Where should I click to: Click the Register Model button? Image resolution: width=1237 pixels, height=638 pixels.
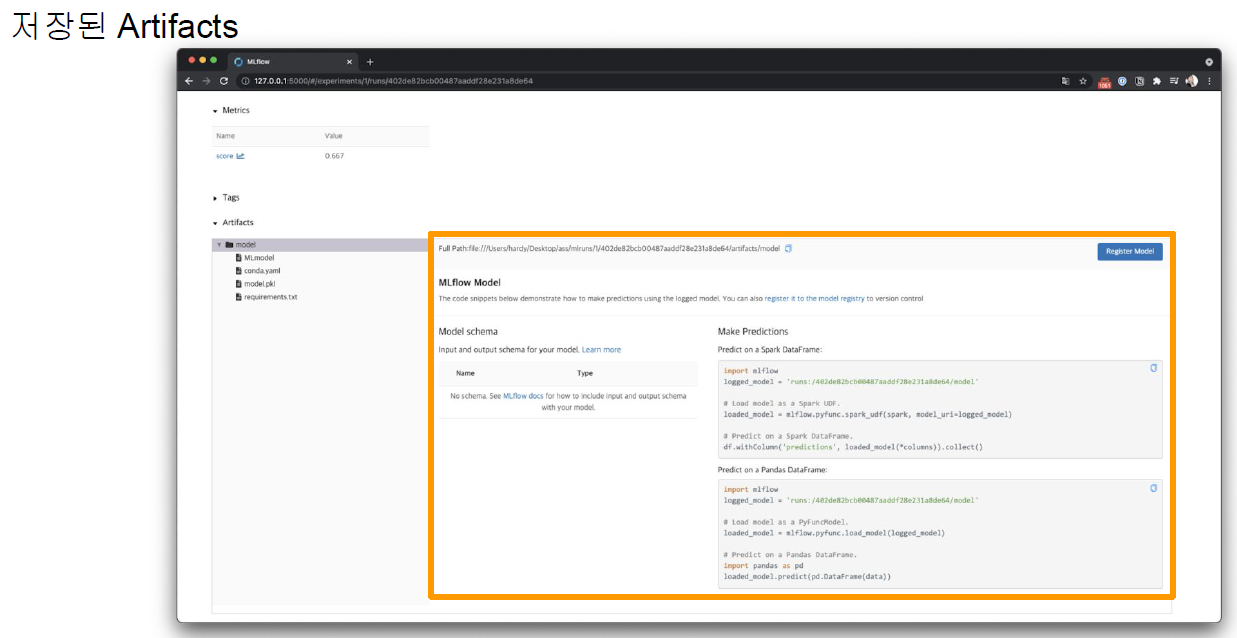tap(1130, 252)
